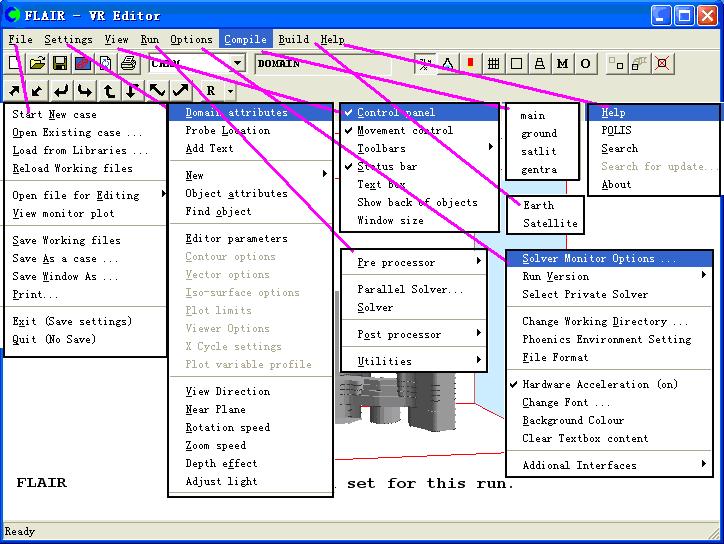The width and height of the screenshot is (724, 544).
Task: Click the open folder toolbar icon
Action: [37, 64]
